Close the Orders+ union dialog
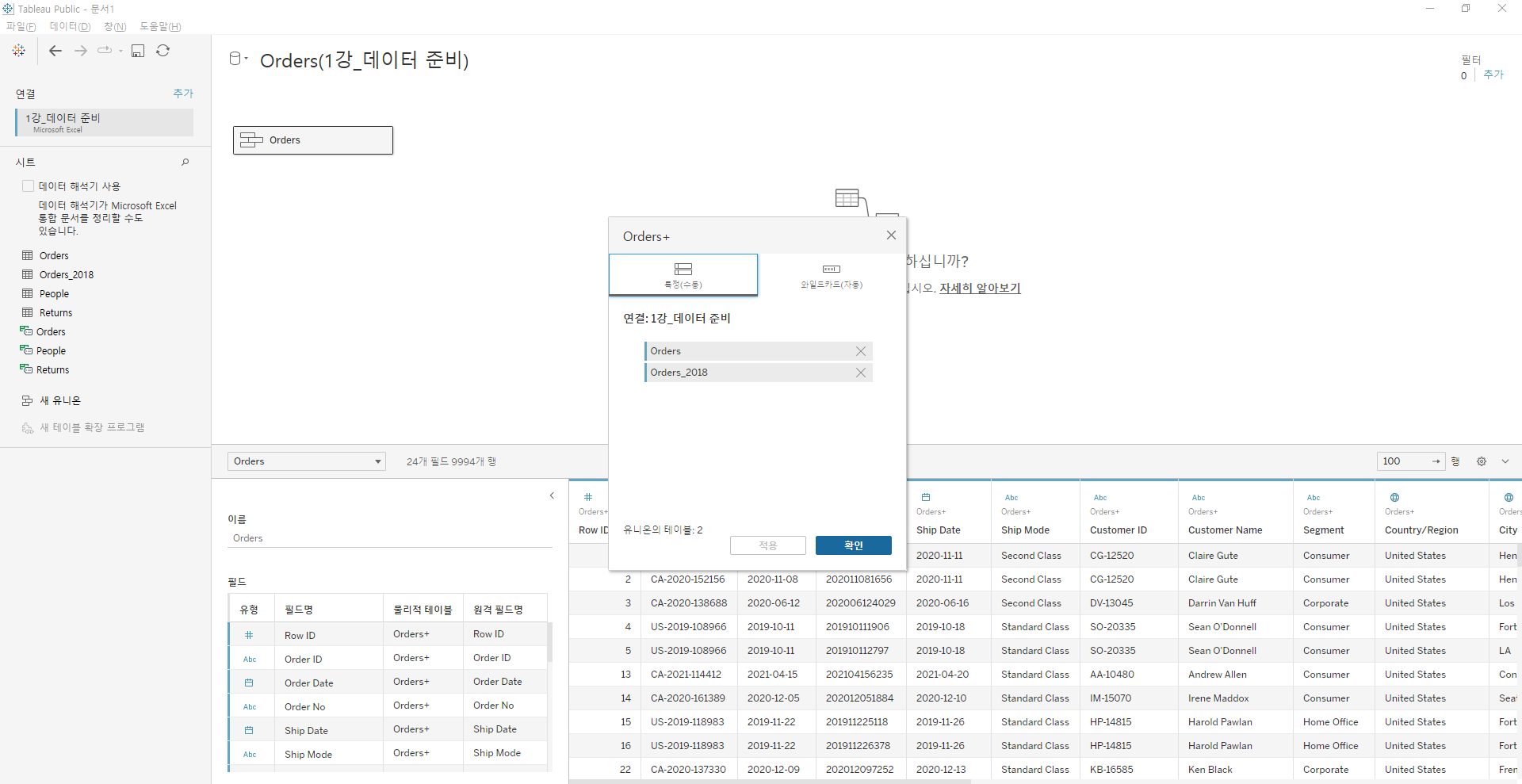The image size is (1522, 784). 891,235
